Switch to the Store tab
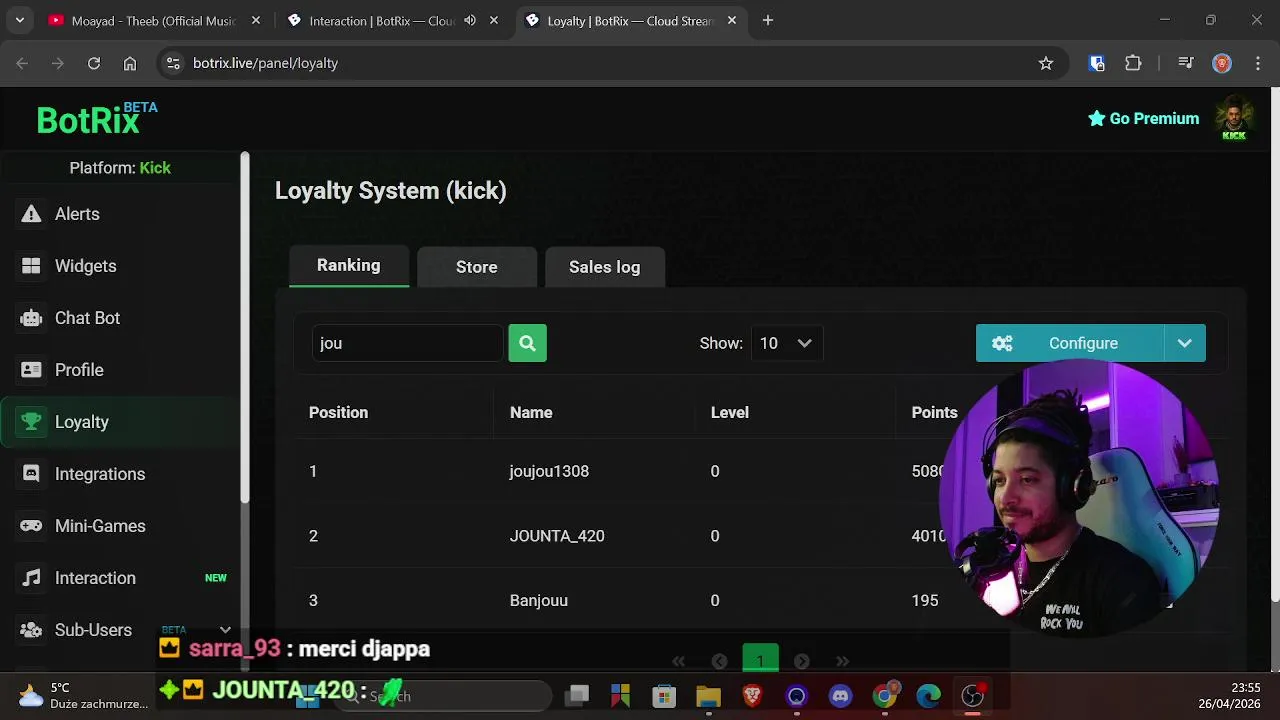Viewport: 1280px width, 720px height. click(477, 267)
